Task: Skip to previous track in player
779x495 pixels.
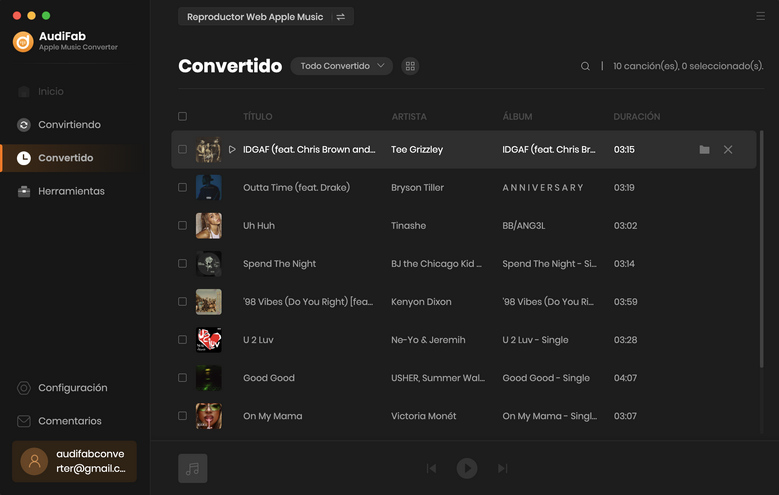Action: pos(431,468)
